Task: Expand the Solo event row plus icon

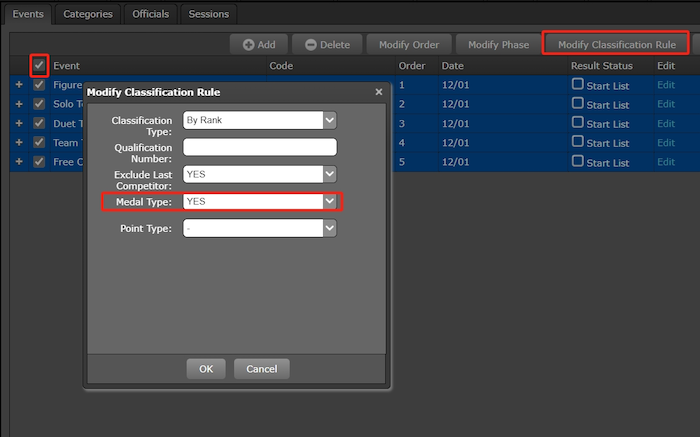Action: (x=18, y=104)
